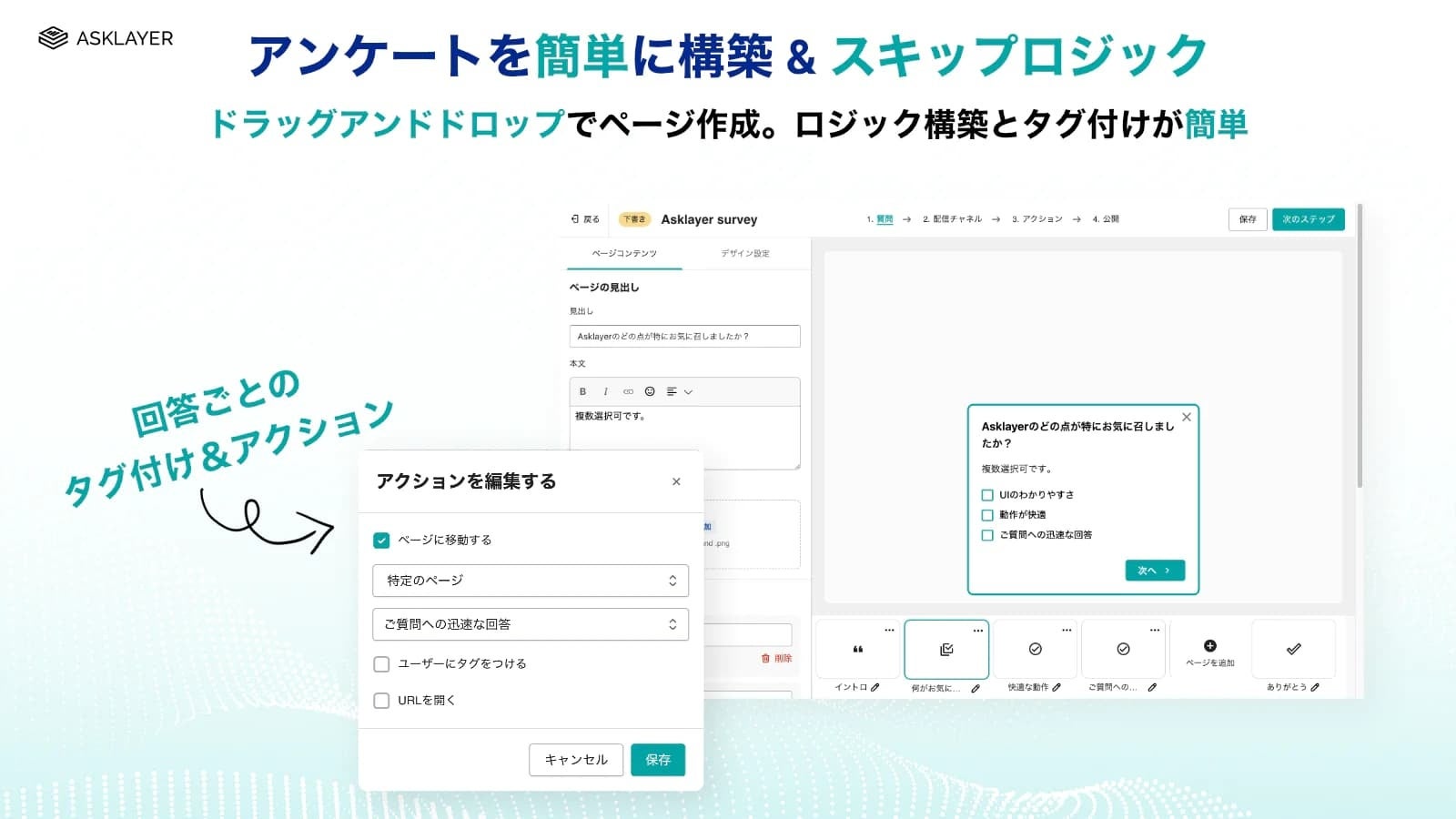The height and width of the screenshot is (819, 1456).
Task: Select the 快適な動作 page thumbnail
Action: [x=1035, y=650]
